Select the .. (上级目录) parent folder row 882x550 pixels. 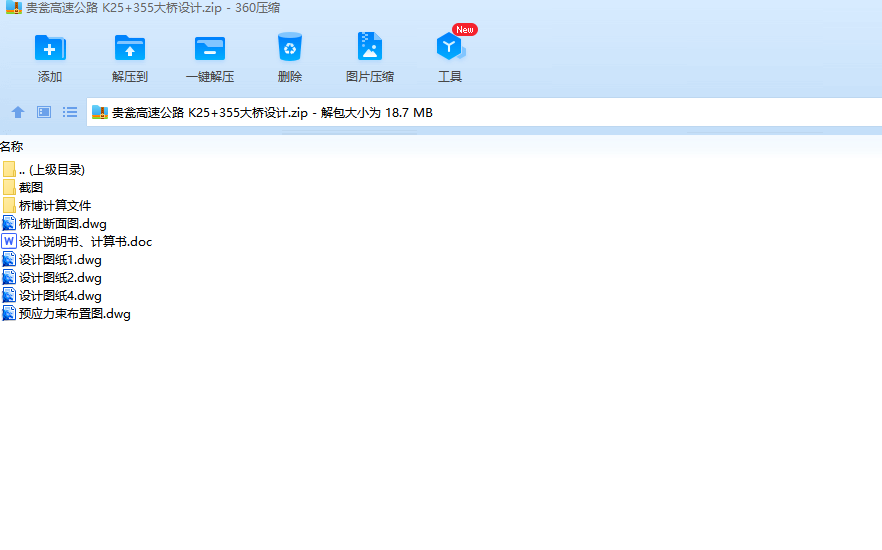(44, 169)
